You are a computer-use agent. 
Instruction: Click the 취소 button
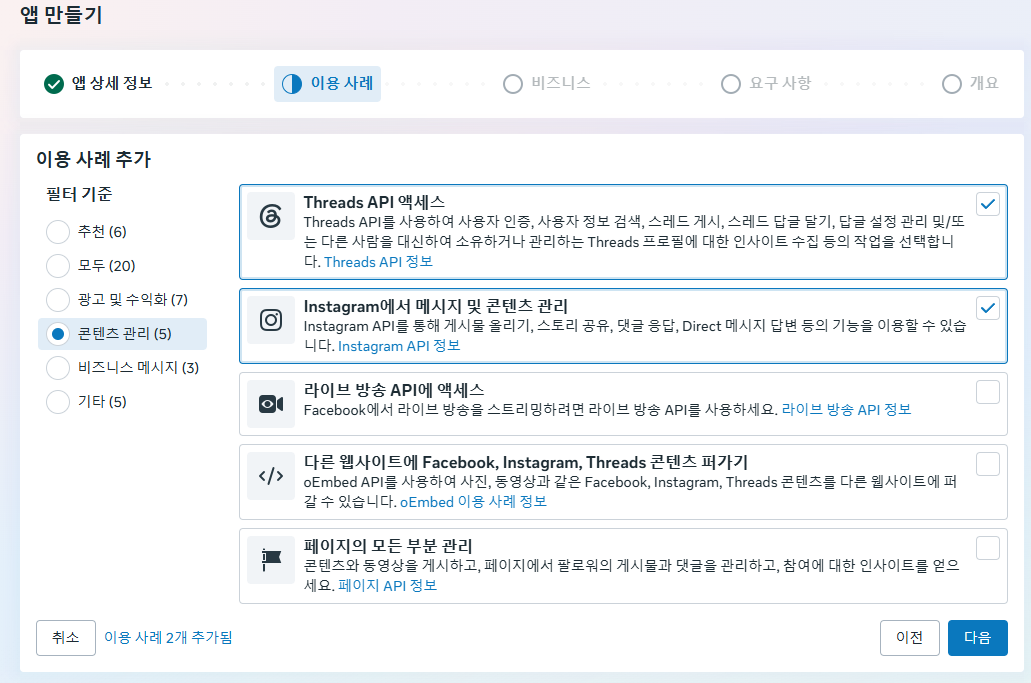click(66, 638)
